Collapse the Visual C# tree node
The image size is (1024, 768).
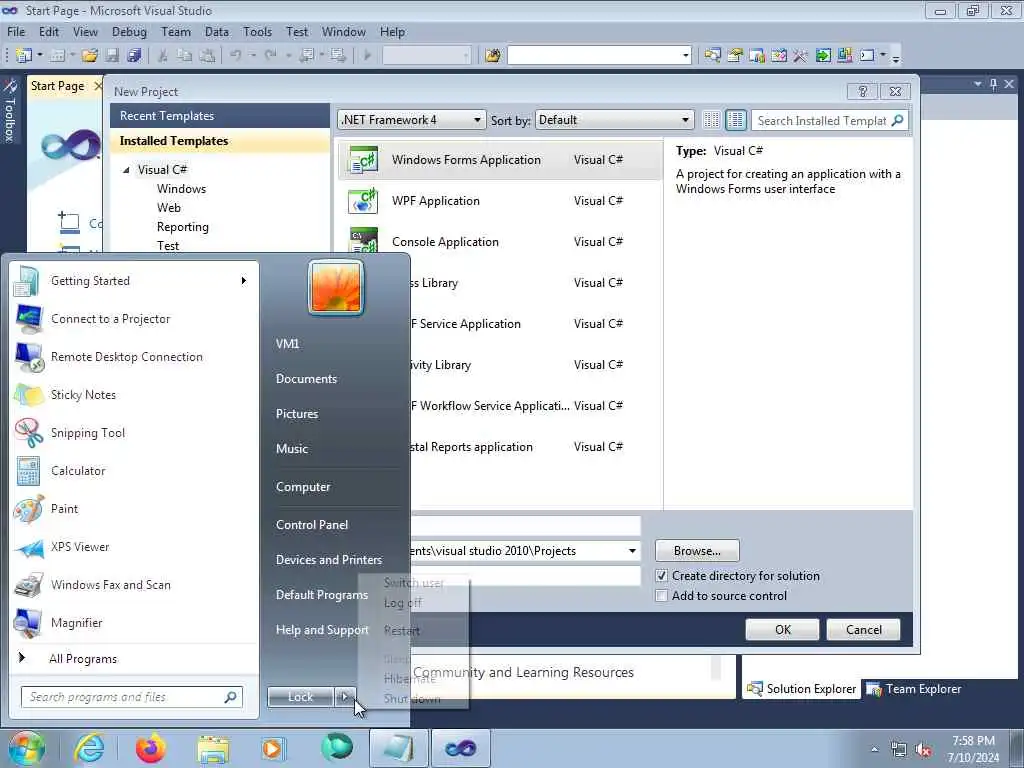pos(126,170)
